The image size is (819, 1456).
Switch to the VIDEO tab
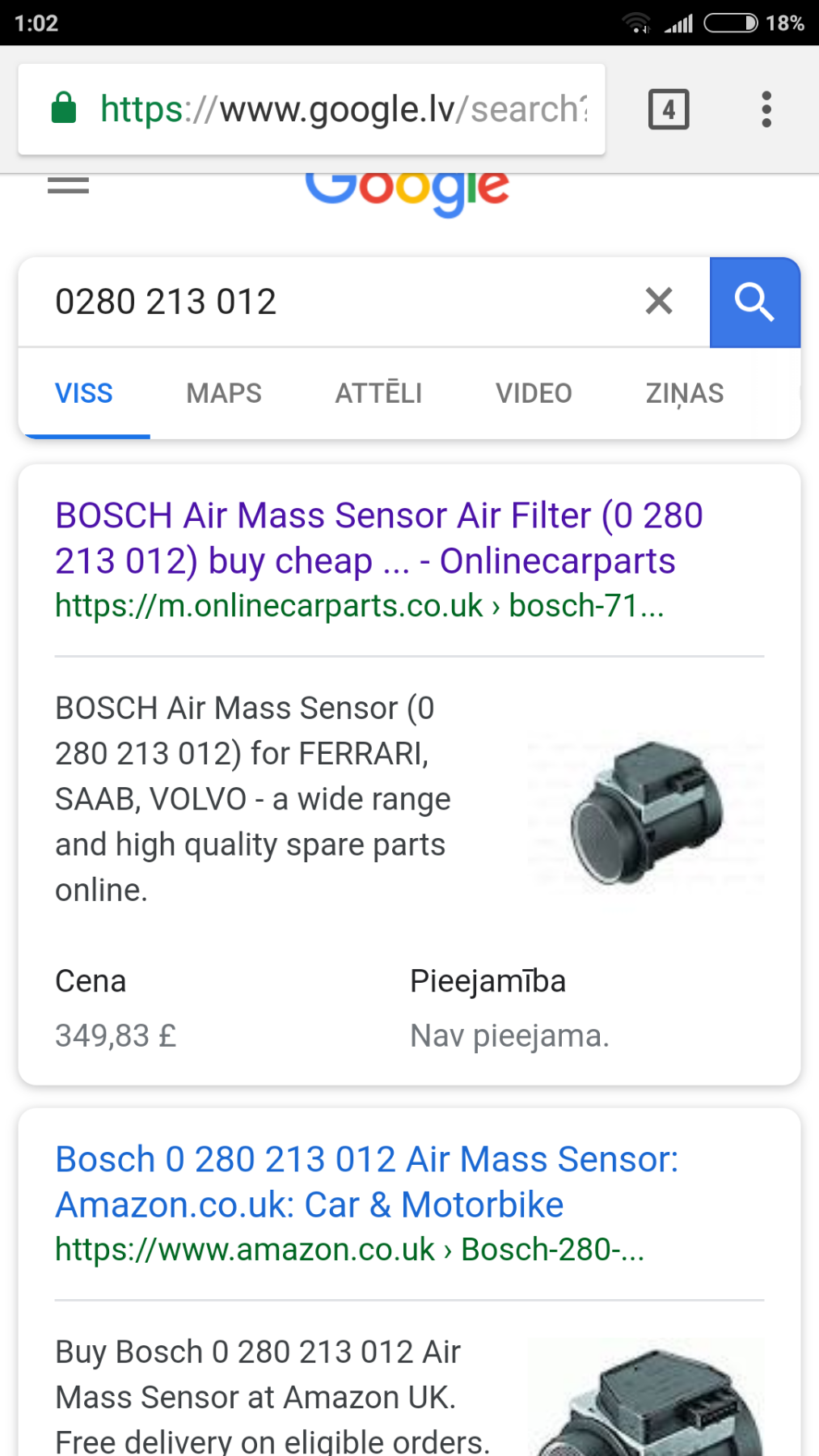coord(534,394)
